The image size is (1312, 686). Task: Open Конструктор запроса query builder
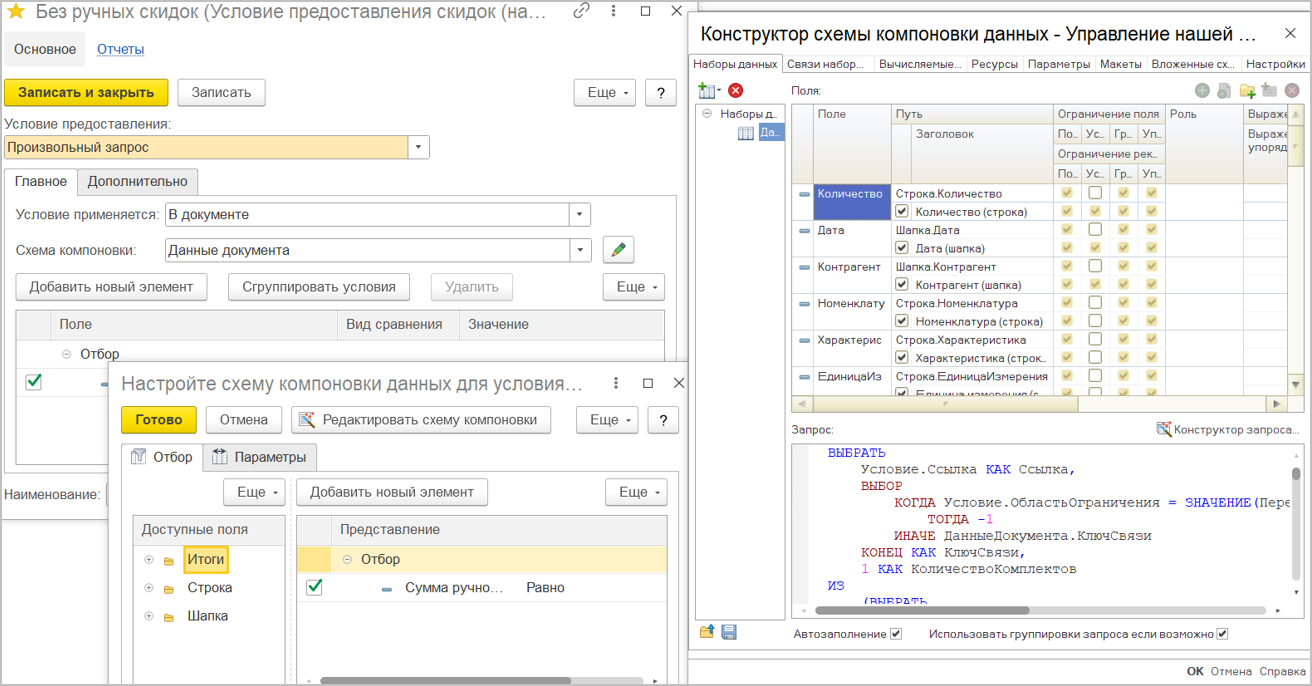pos(1229,429)
